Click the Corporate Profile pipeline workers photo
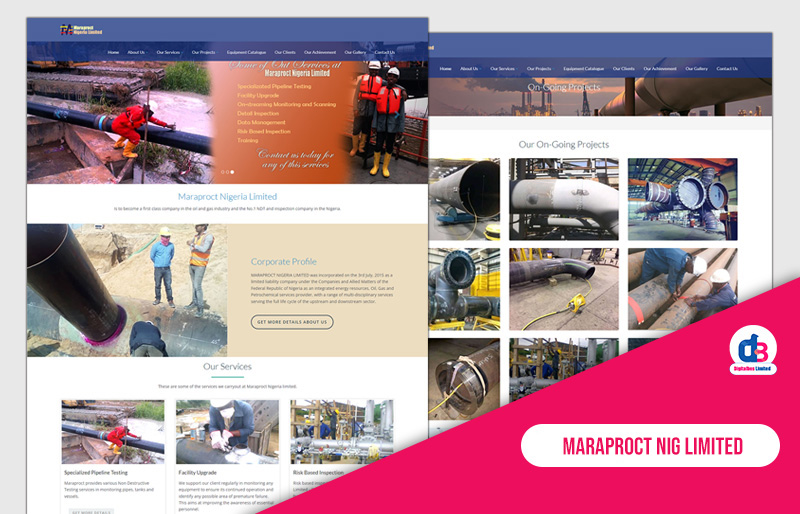The height and width of the screenshot is (514, 800). [x=127, y=290]
